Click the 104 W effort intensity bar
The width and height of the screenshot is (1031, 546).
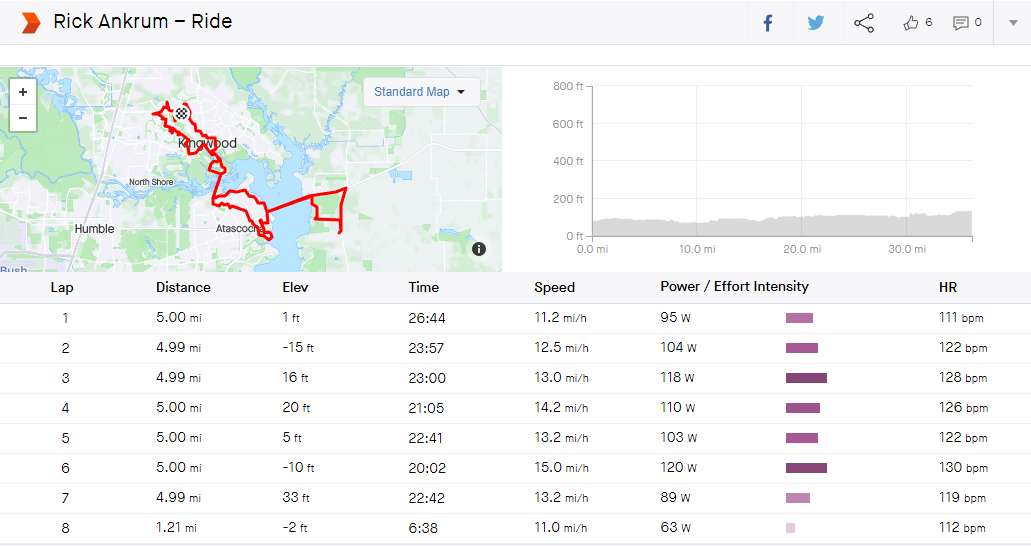(802, 348)
